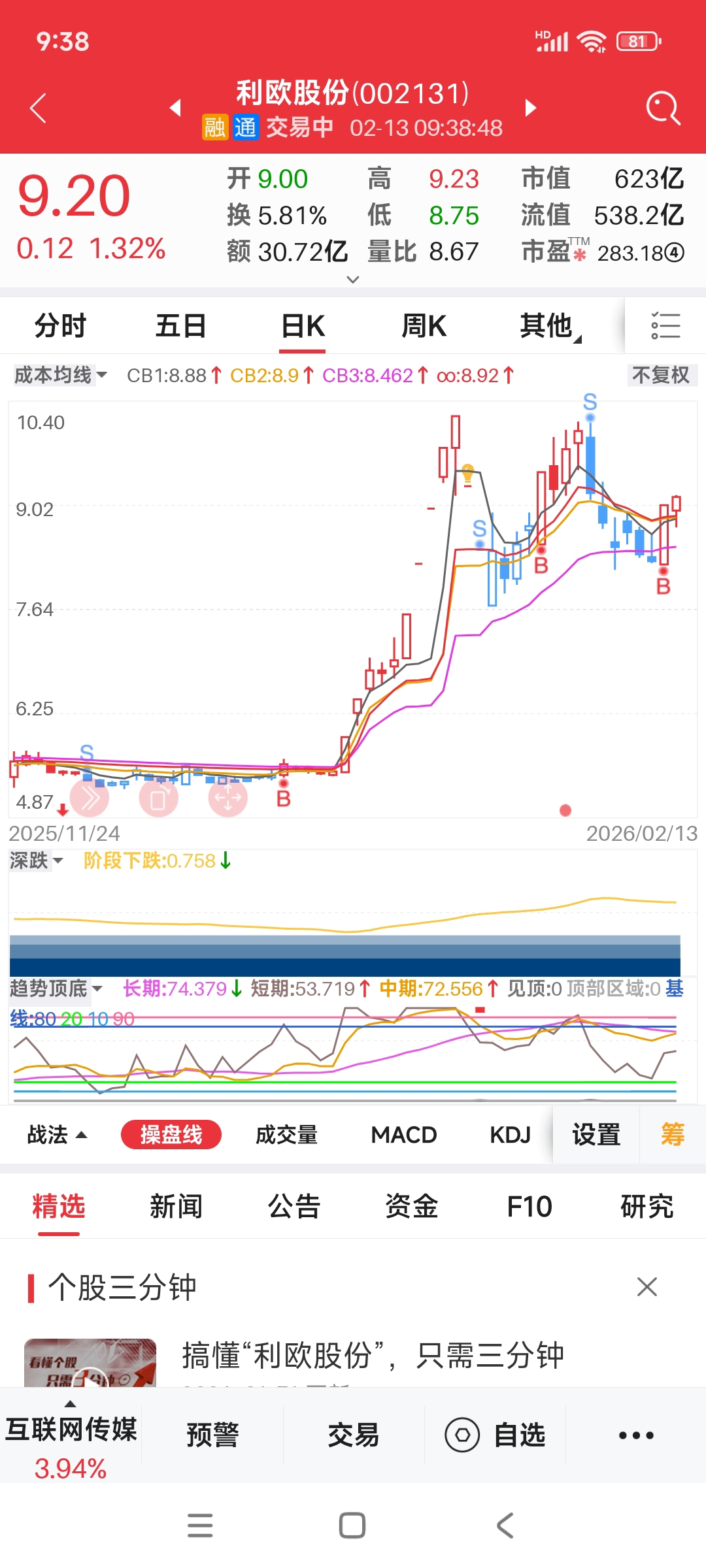Select the KDJ indicator
The image size is (706, 1568).
(510, 1135)
